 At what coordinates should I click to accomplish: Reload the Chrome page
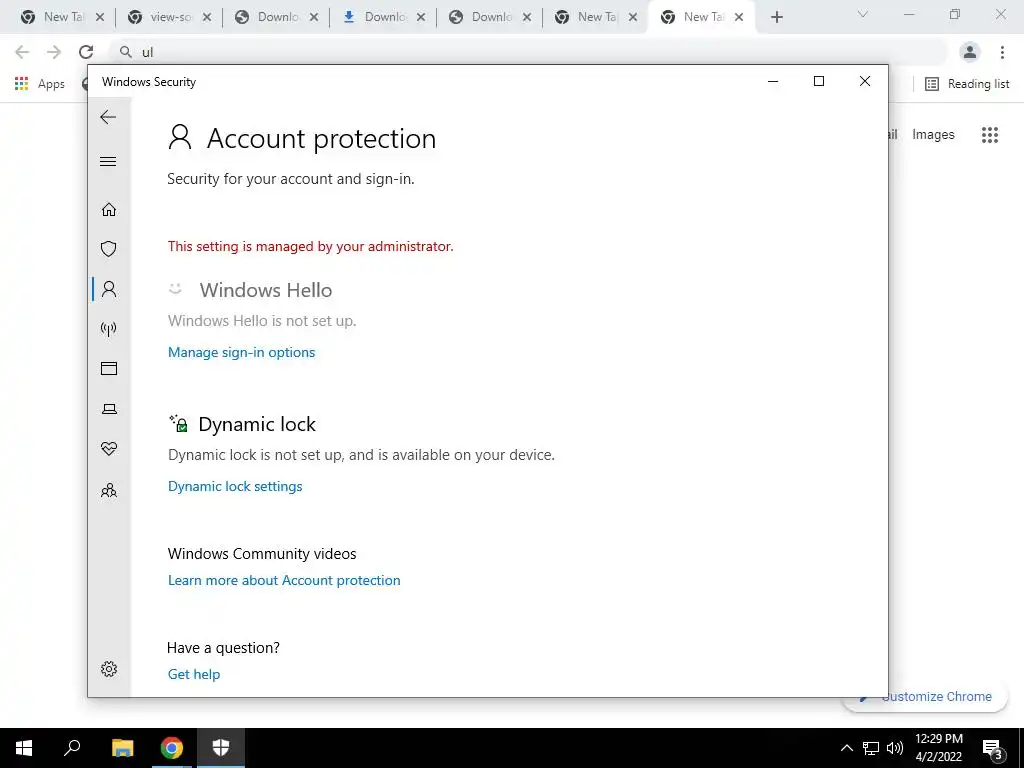coord(86,52)
